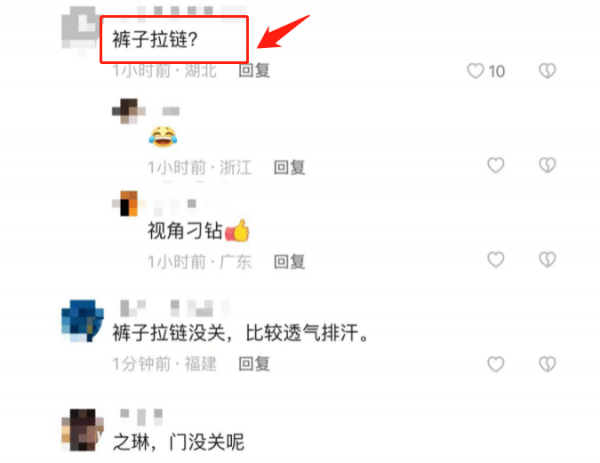
Task: Open the pixelated avatar of 裤子拉链? commenter
Action: pos(81,29)
